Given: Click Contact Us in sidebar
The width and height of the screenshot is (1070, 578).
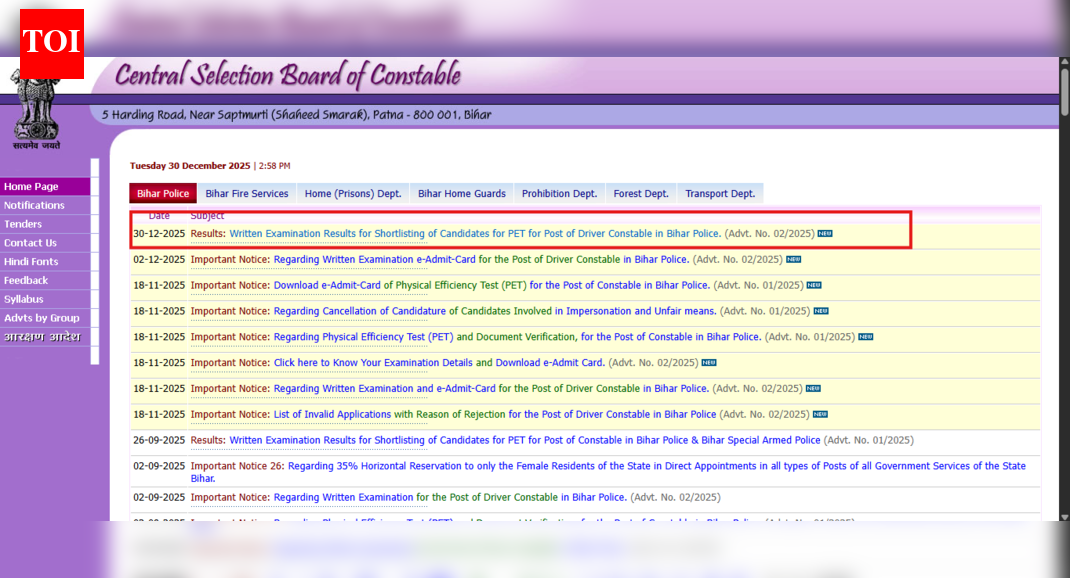Looking at the screenshot, I should tap(30, 243).
